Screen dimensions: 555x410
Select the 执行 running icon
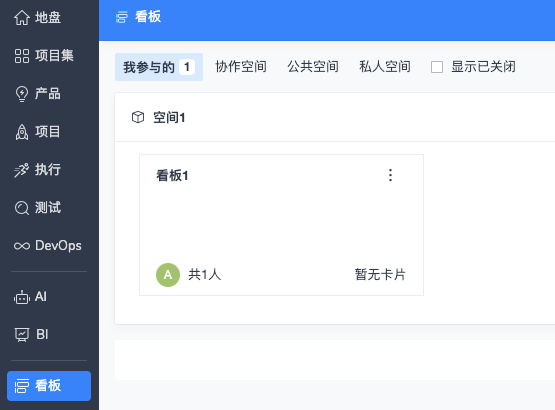click(22, 170)
